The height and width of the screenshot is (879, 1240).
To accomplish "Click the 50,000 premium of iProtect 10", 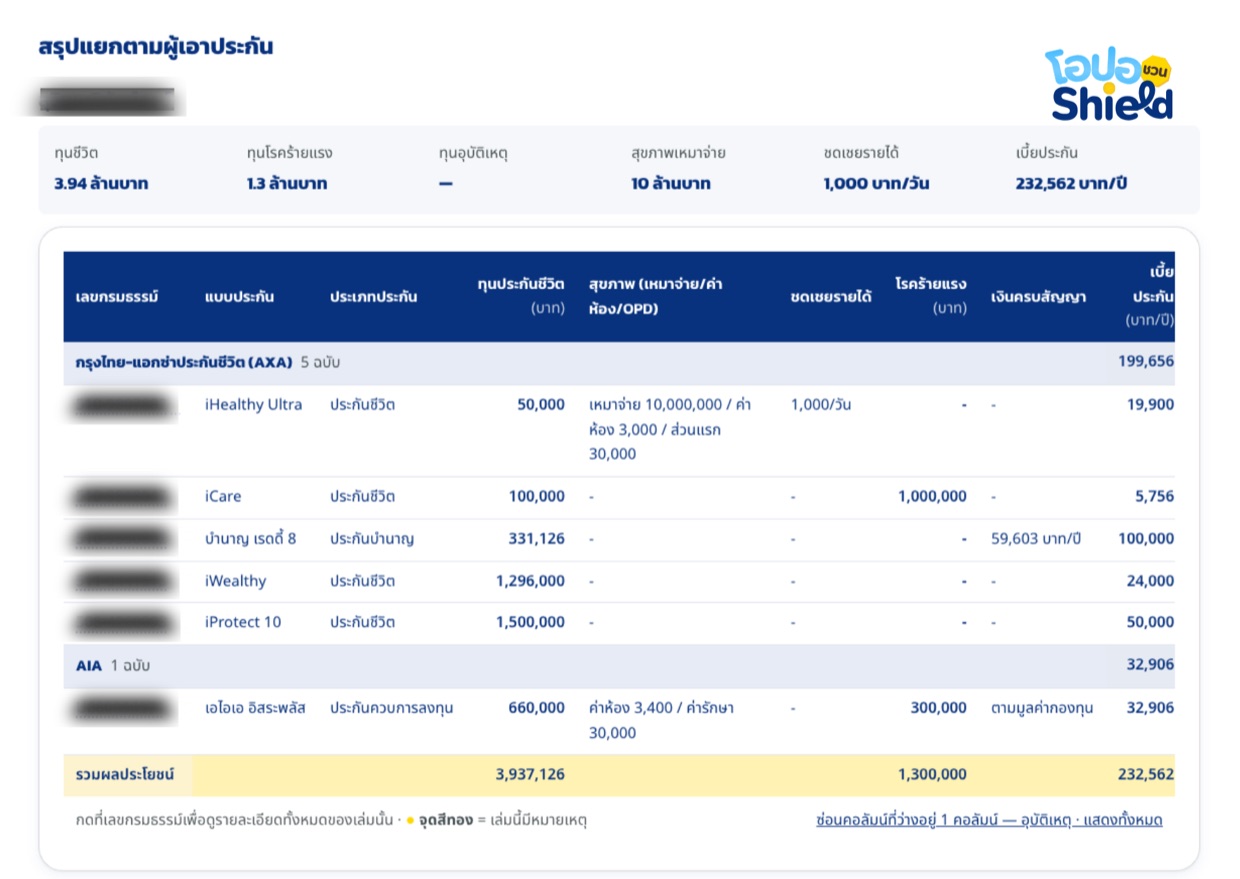I will 1151,622.
